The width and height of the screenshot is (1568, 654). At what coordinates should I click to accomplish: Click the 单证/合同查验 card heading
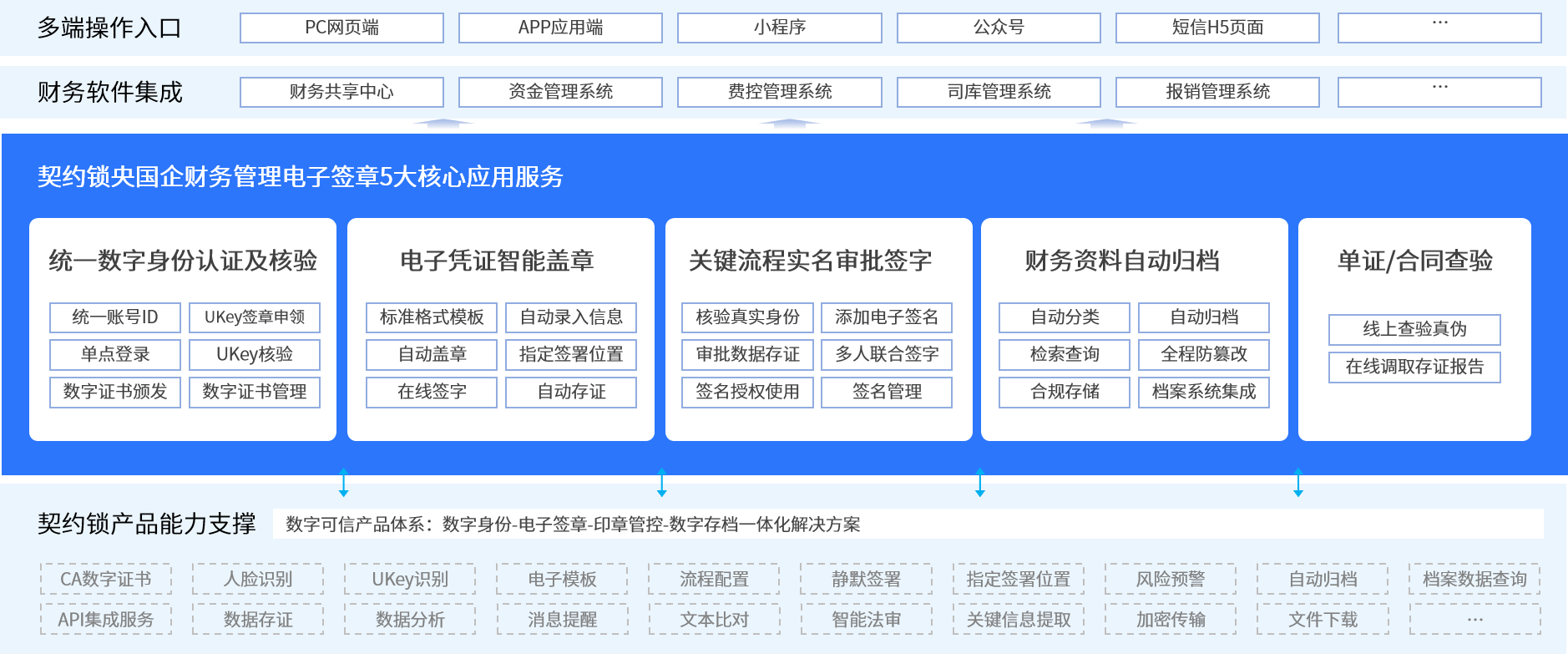(1414, 261)
